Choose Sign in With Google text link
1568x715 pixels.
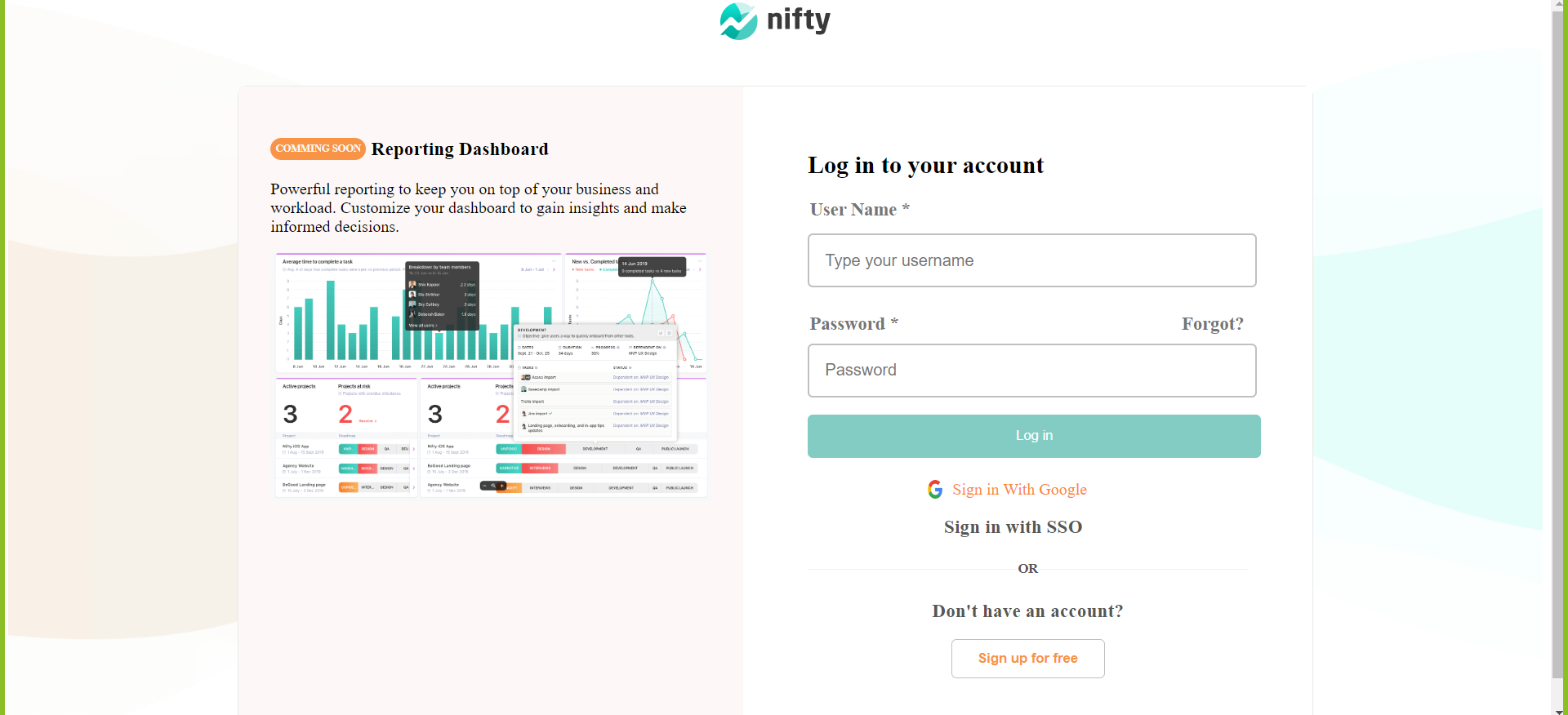1019,490
